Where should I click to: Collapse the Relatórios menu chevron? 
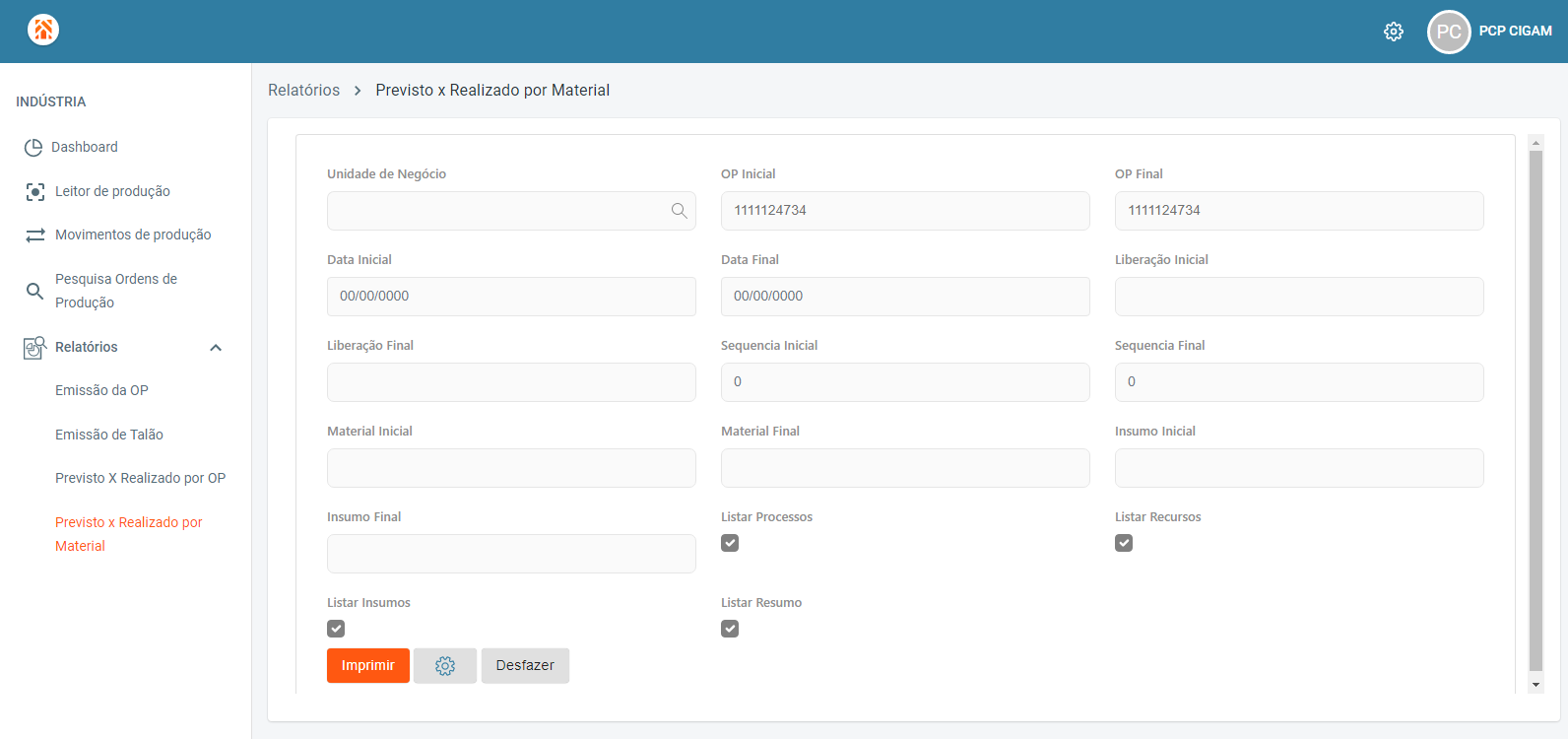tap(216, 347)
